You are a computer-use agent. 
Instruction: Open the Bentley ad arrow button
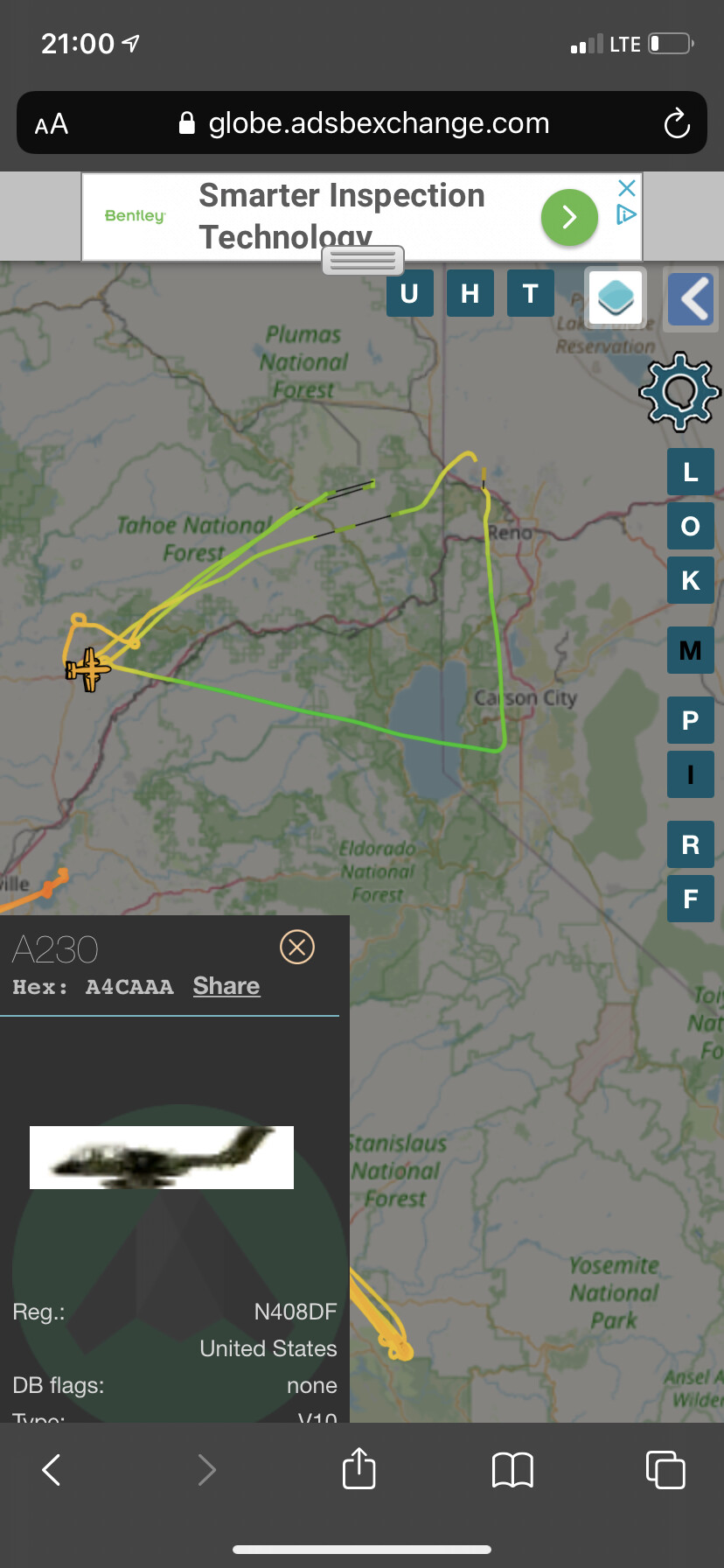(569, 217)
